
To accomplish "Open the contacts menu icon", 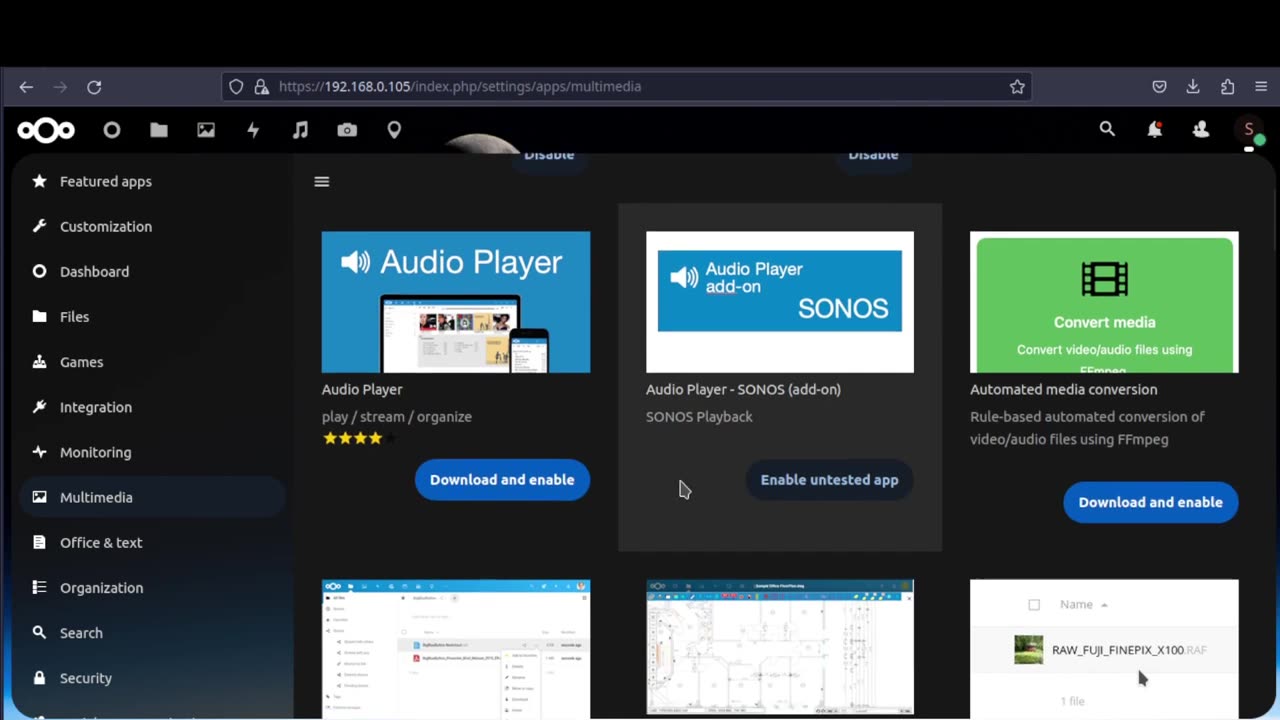I will tap(1201, 129).
